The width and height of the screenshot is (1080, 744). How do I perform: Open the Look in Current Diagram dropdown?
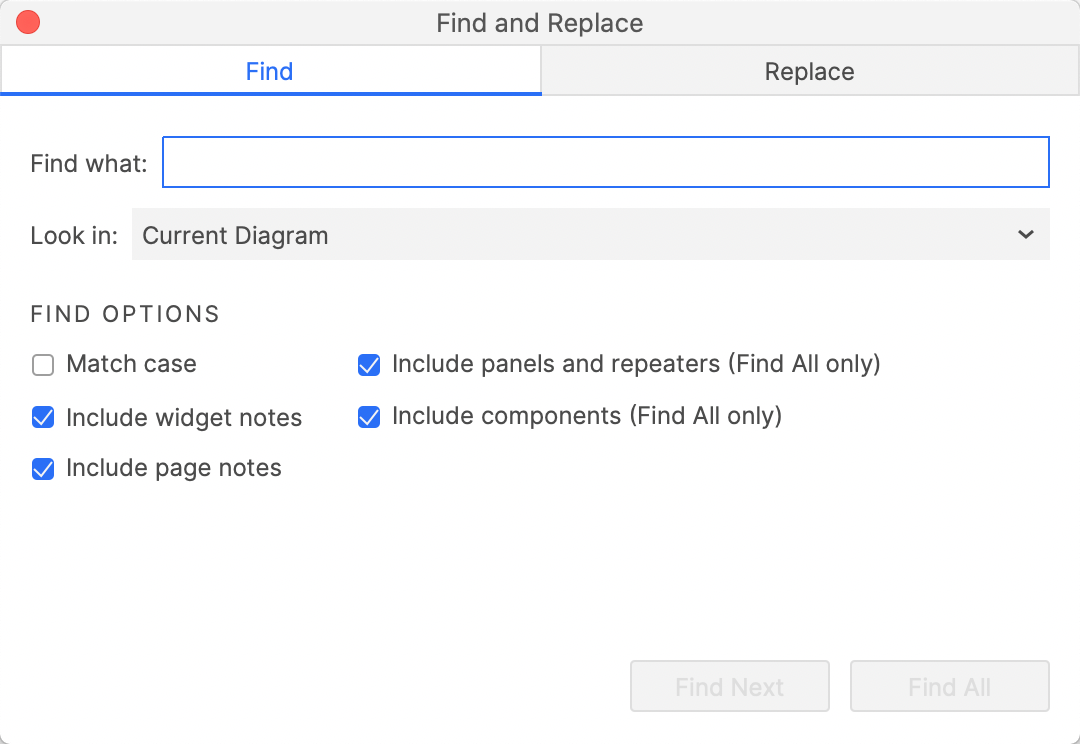tap(590, 235)
